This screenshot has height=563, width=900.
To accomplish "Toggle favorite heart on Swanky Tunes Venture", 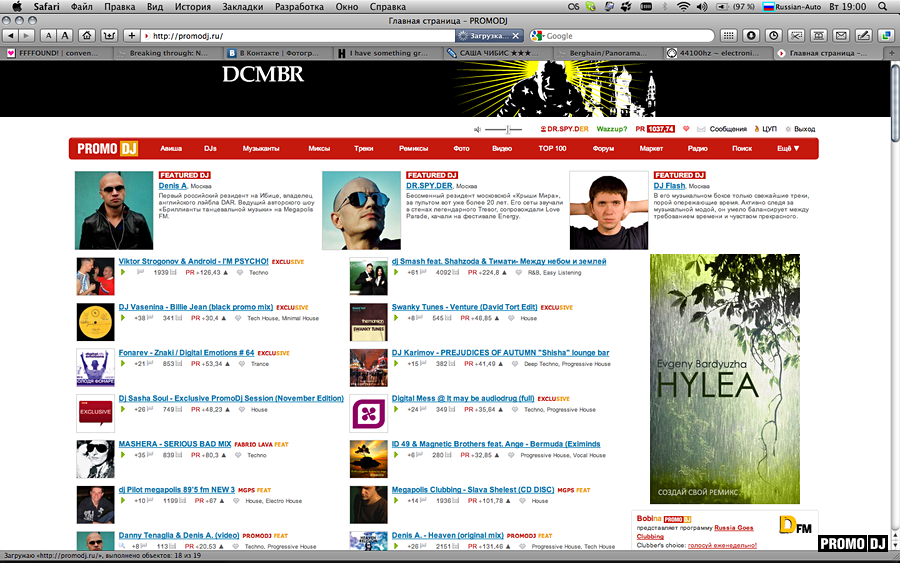I will [x=511, y=318].
